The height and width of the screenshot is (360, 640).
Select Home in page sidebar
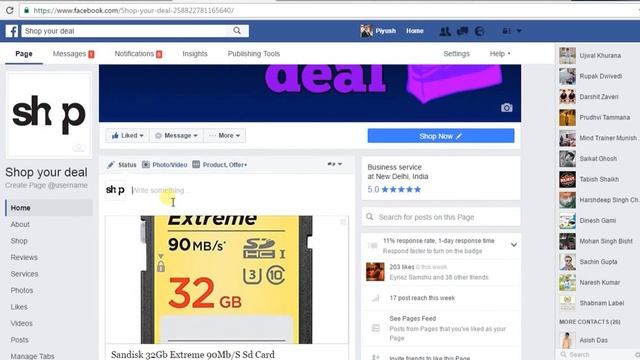pyautogui.click(x=49, y=208)
